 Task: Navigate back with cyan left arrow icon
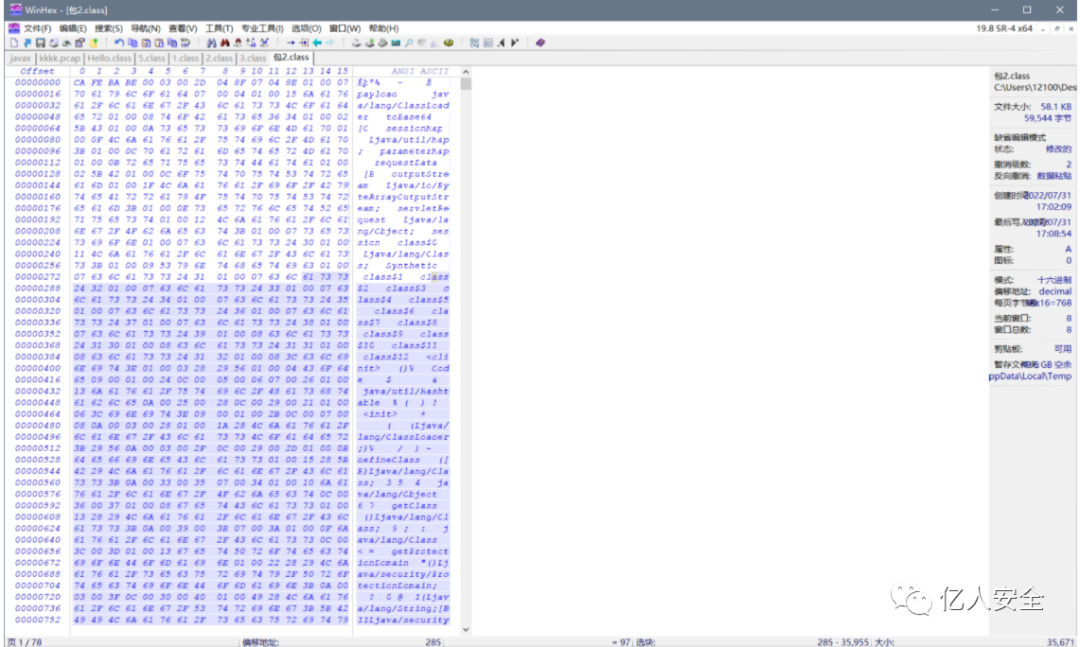click(x=317, y=43)
